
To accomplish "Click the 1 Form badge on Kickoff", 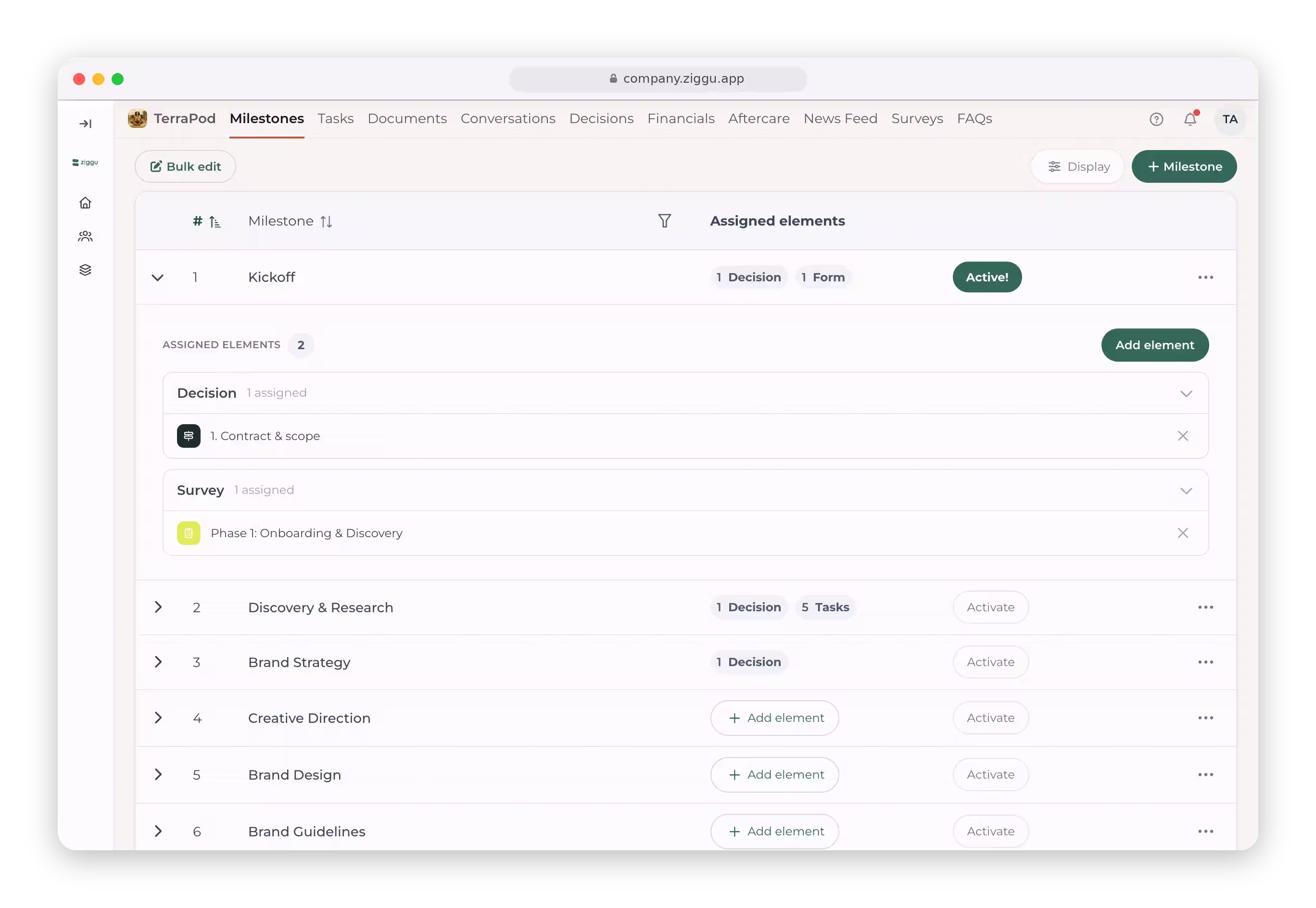I will click(x=822, y=277).
